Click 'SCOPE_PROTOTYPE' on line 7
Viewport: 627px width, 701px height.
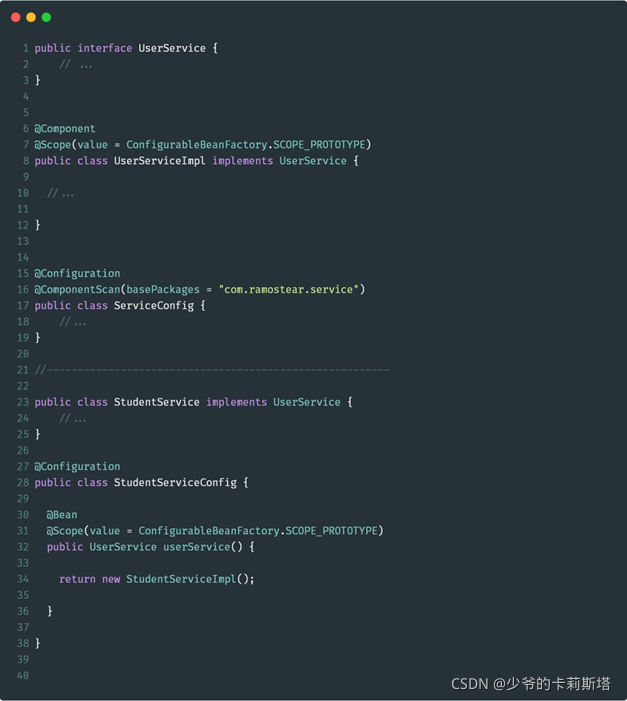(x=319, y=145)
